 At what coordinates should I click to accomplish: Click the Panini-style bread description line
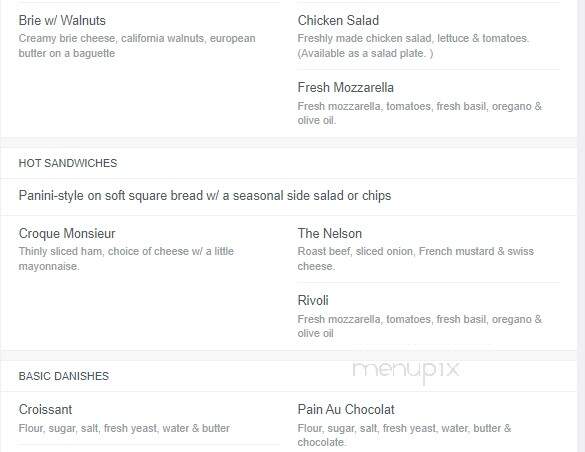205,196
